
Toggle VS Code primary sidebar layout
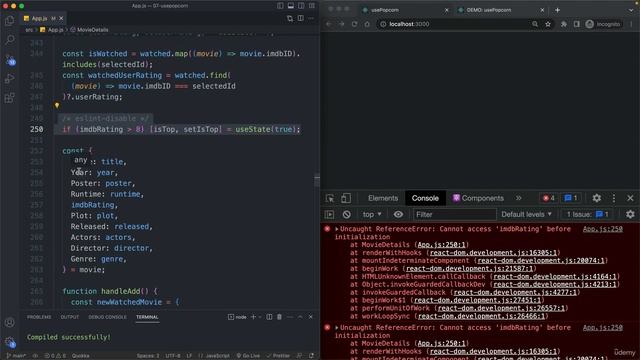click(280, 6)
